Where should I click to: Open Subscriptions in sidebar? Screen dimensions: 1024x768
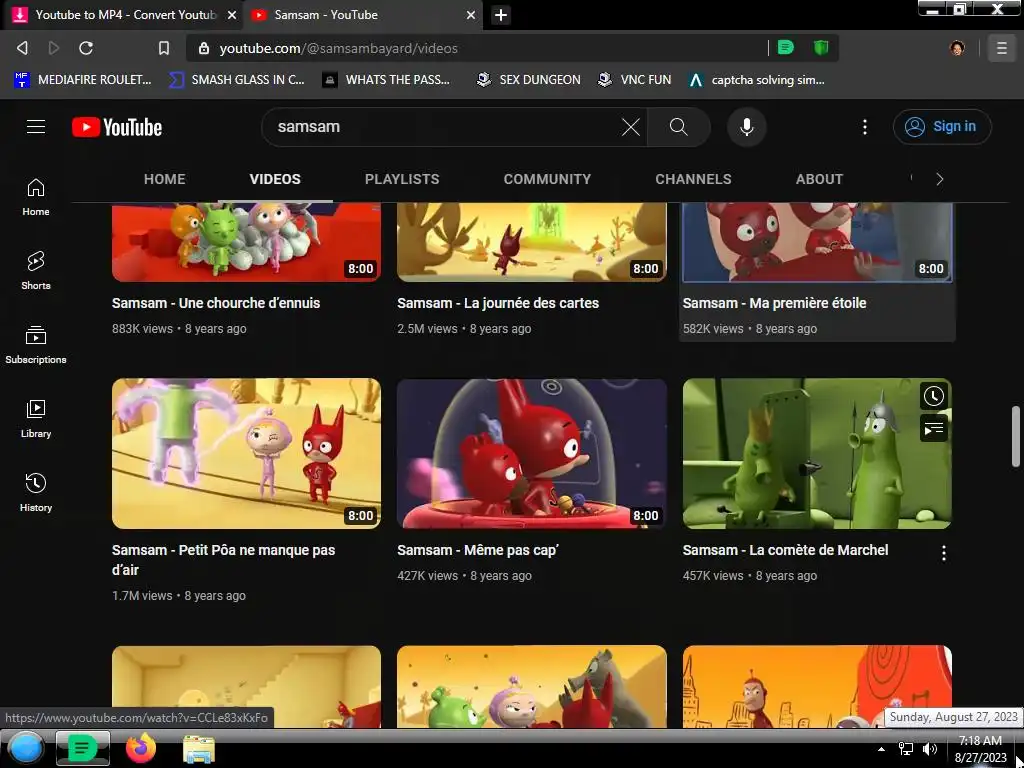[36, 345]
